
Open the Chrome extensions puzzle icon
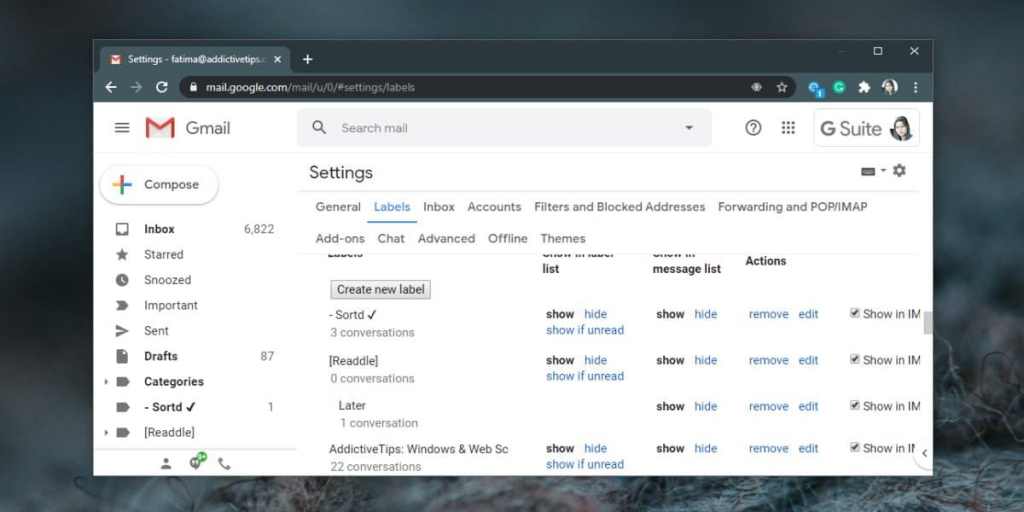(864, 87)
